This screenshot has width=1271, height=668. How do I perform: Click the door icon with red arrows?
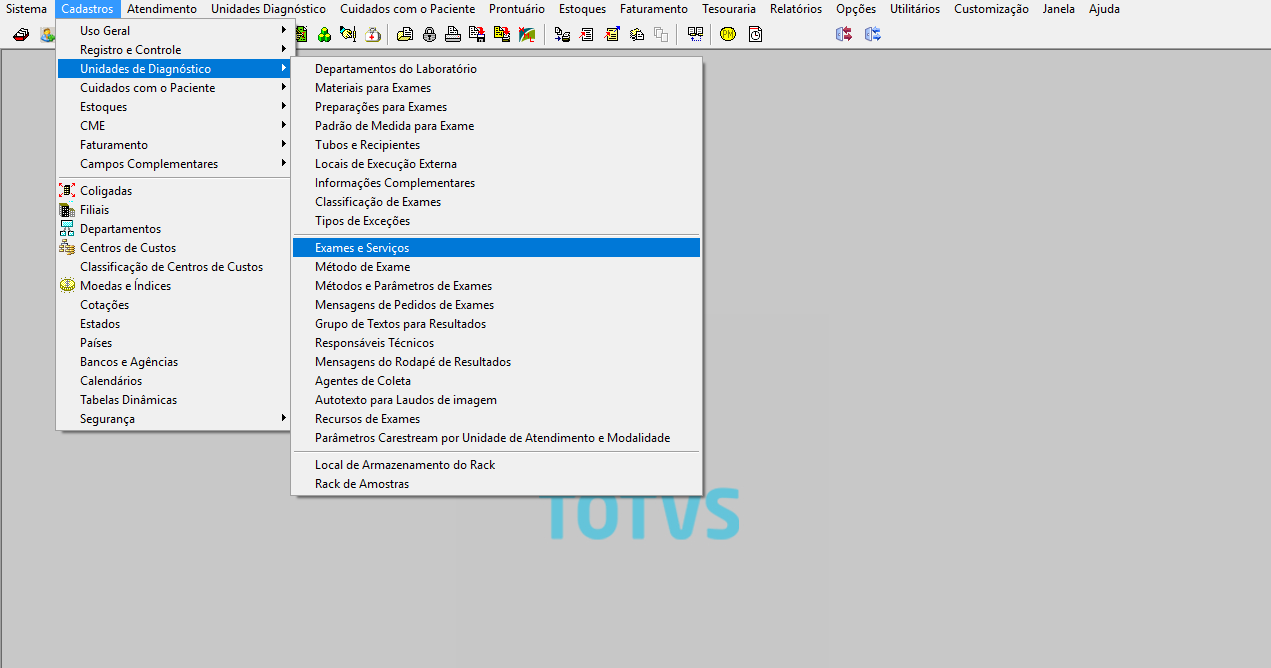[843, 34]
